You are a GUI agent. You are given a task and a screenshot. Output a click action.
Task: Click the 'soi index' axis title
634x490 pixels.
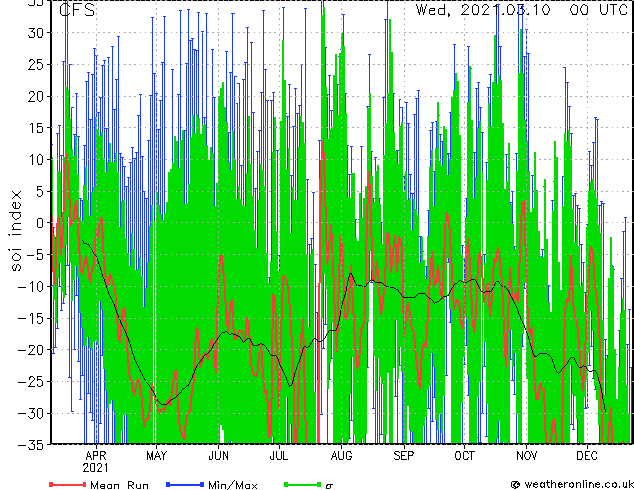pyautogui.click(x=15, y=230)
